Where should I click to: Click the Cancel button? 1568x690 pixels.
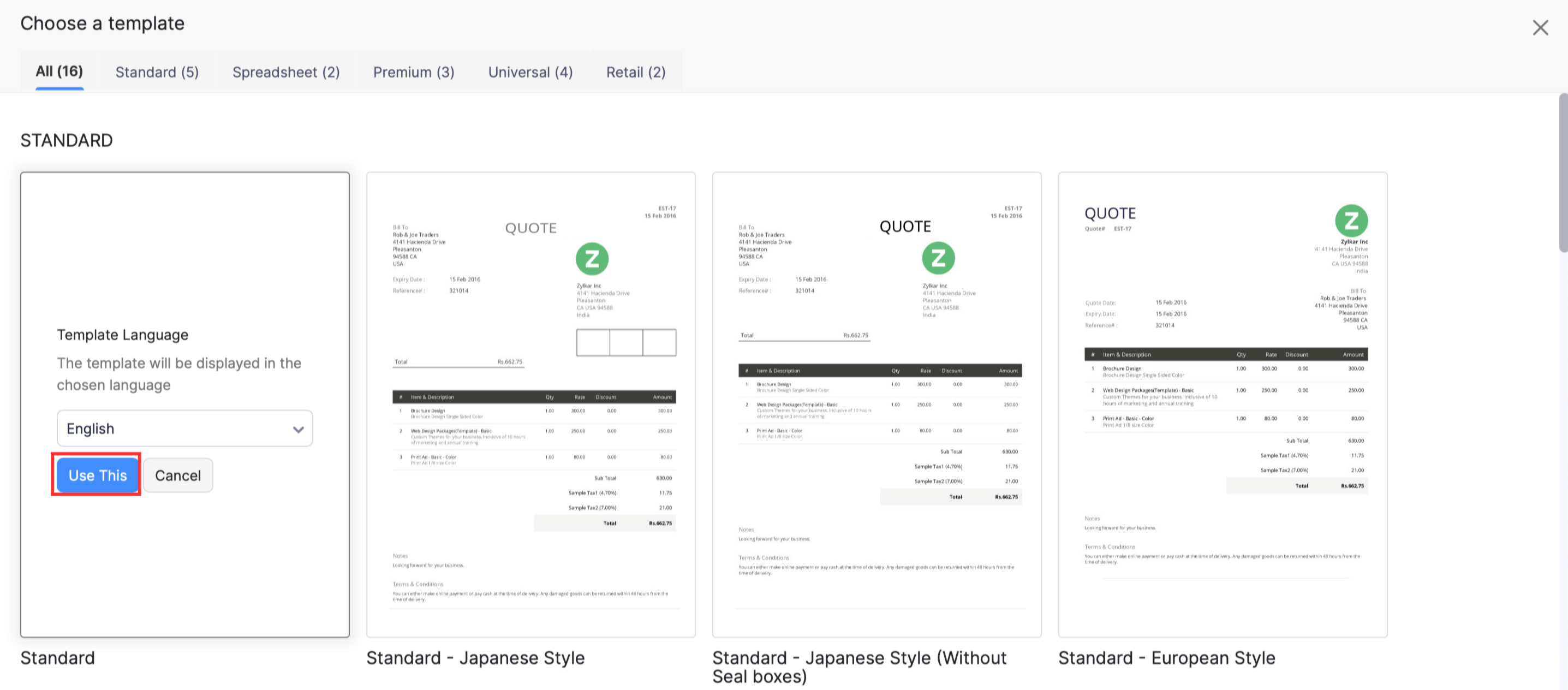(179, 474)
